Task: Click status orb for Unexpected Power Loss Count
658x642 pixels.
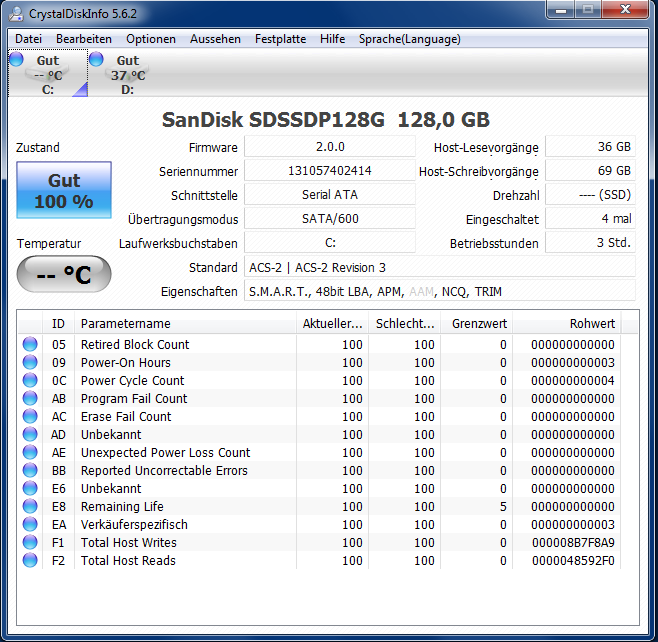Action: point(30,452)
